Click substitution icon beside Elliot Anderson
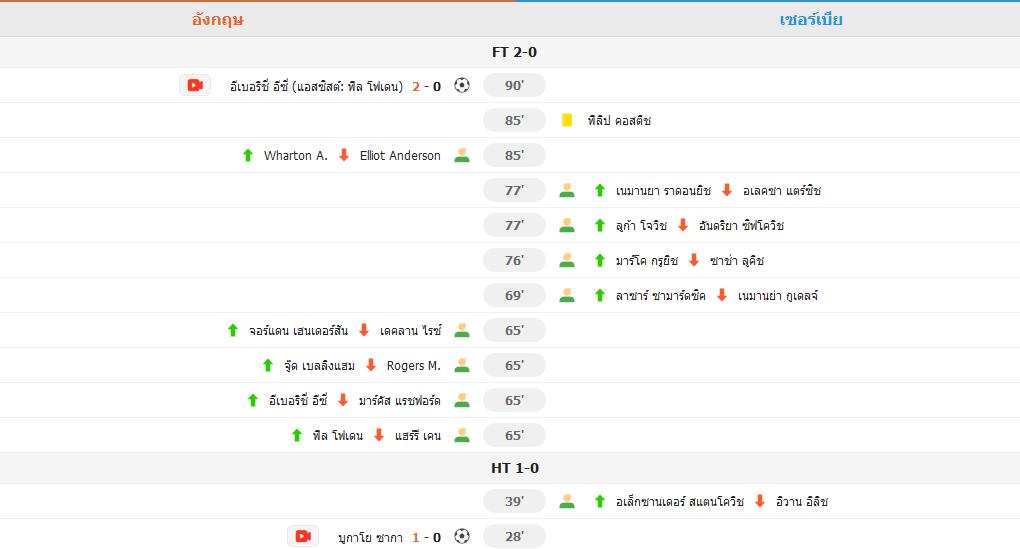The image size is (1020, 549). pyautogui.click(x=461, y=156)
